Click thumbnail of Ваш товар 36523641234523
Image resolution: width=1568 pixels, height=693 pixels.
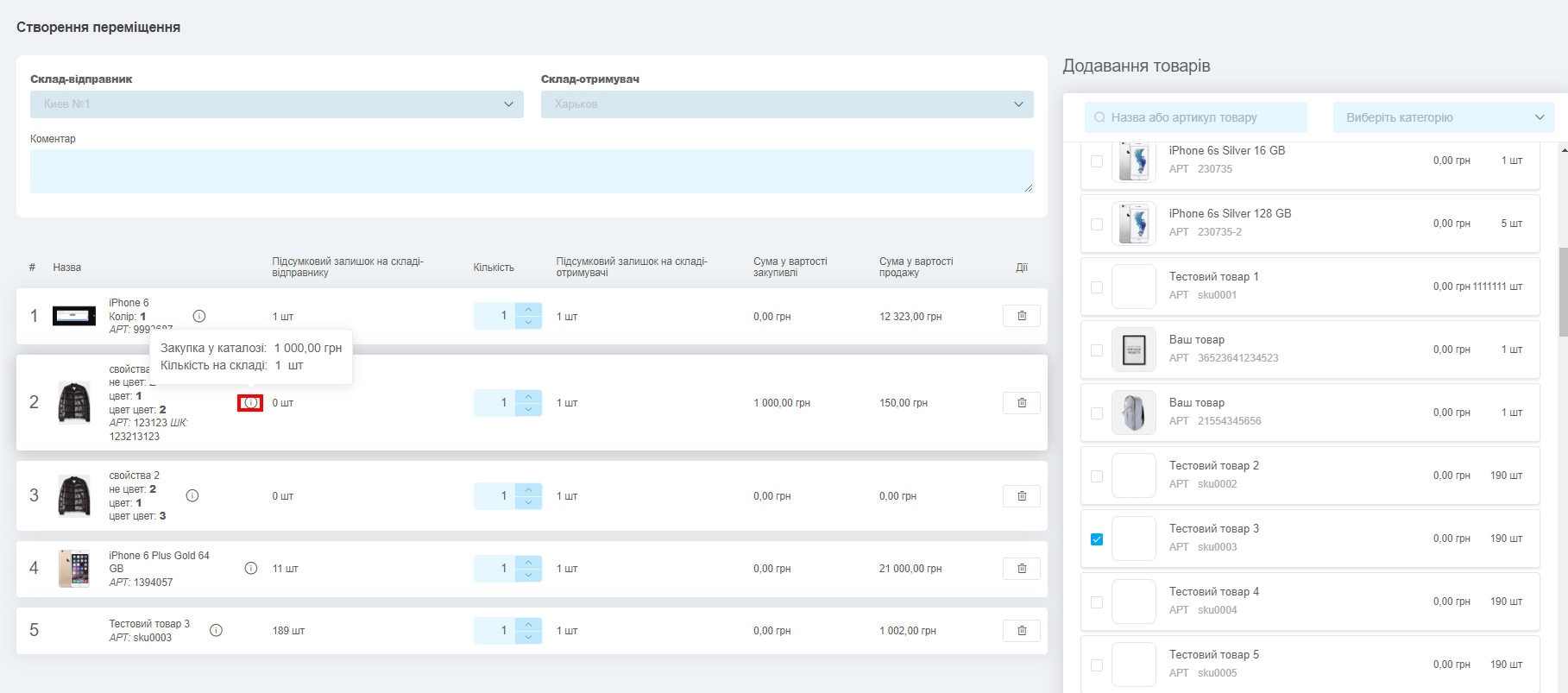click(1134, 350)
